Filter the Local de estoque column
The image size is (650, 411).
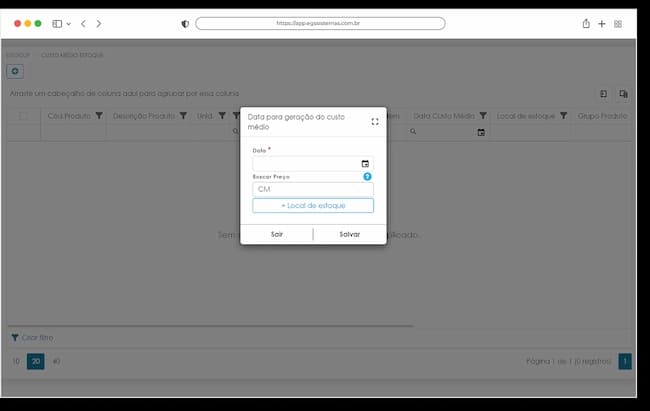pos(563,116)
